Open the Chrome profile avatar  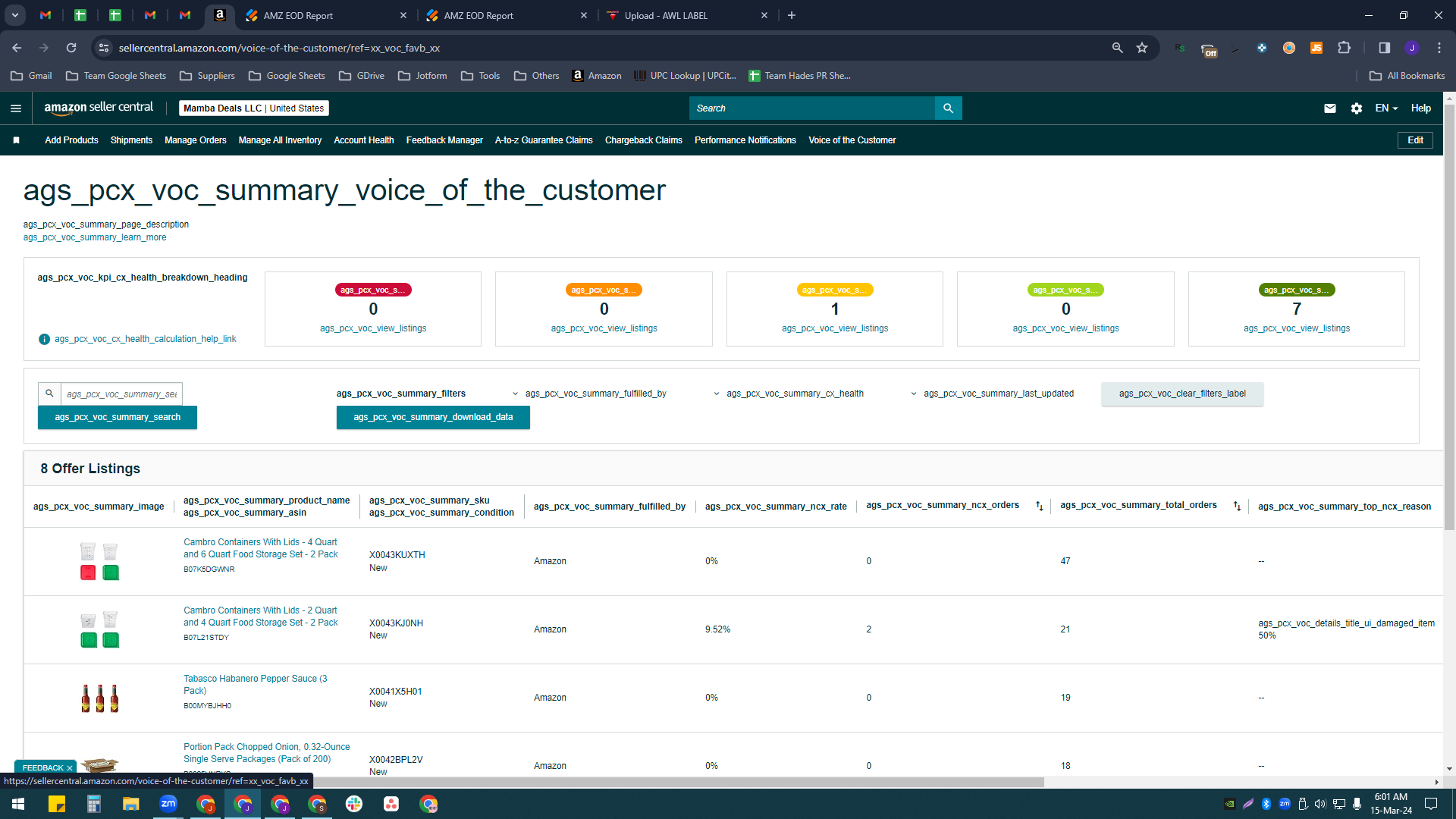[1412, 48]
